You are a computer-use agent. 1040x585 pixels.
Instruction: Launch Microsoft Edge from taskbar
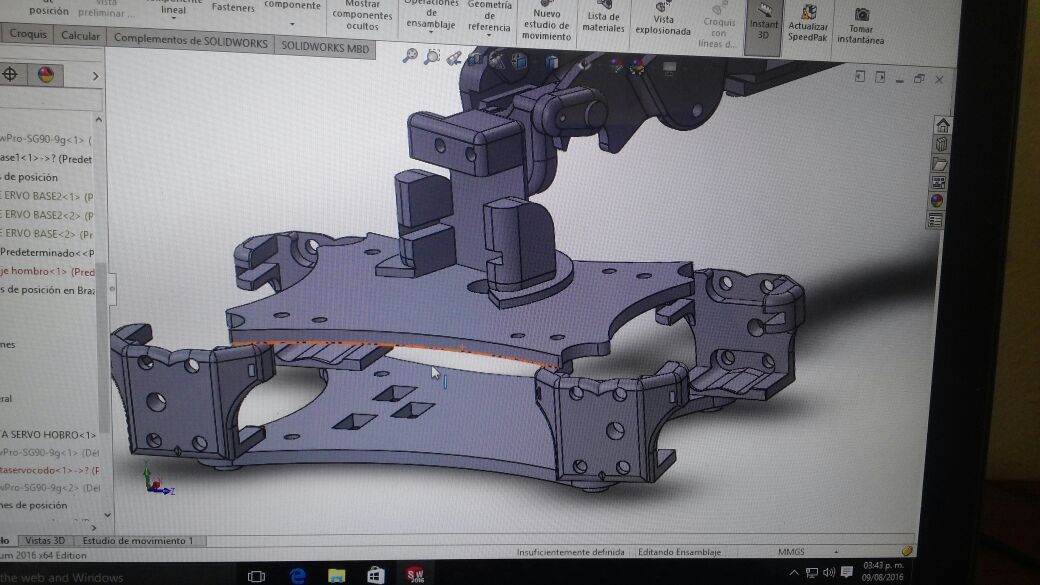coord(297,575)
